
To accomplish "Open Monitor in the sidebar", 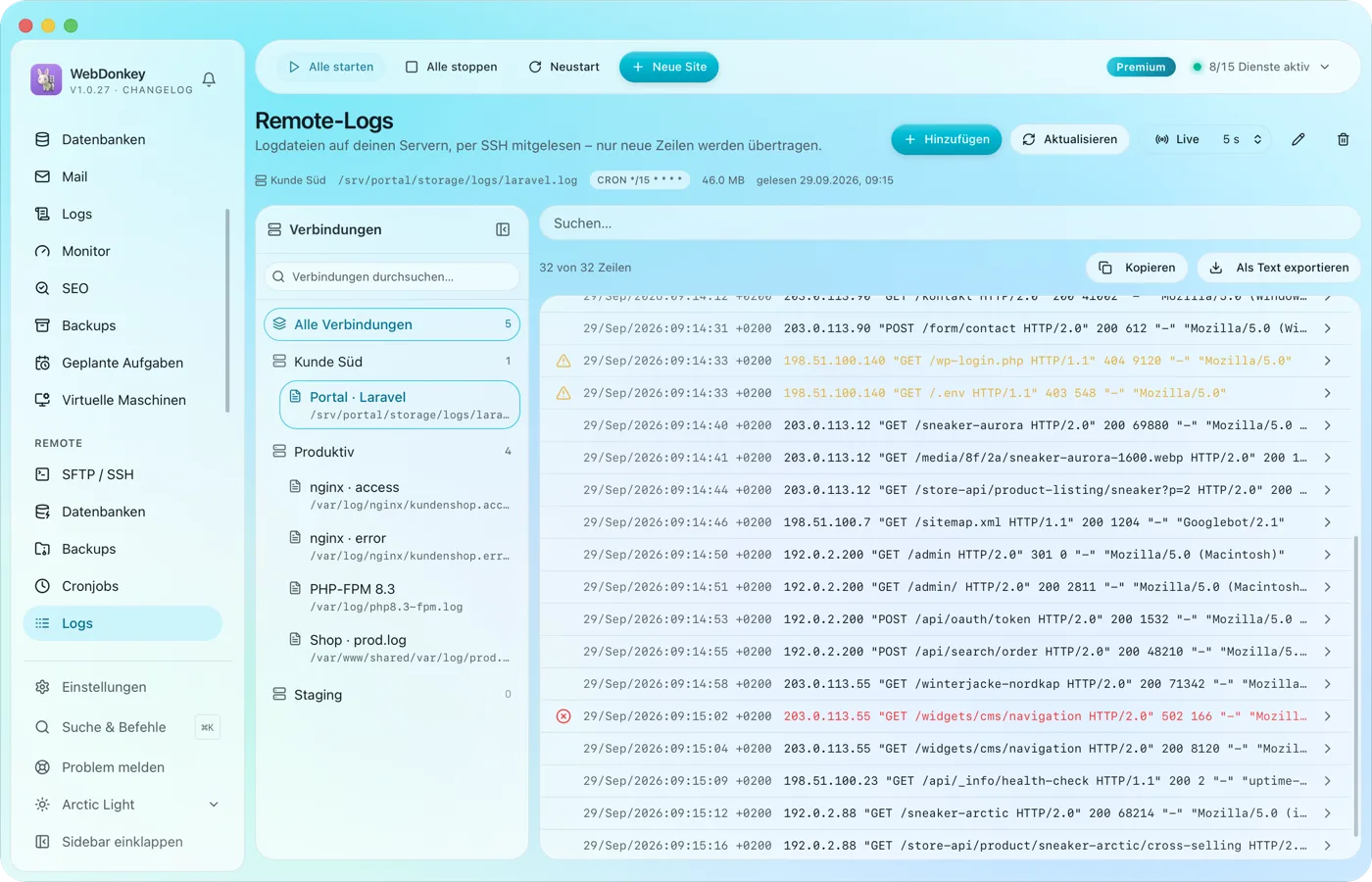I will pyautogui.click(x=122, y=251).
